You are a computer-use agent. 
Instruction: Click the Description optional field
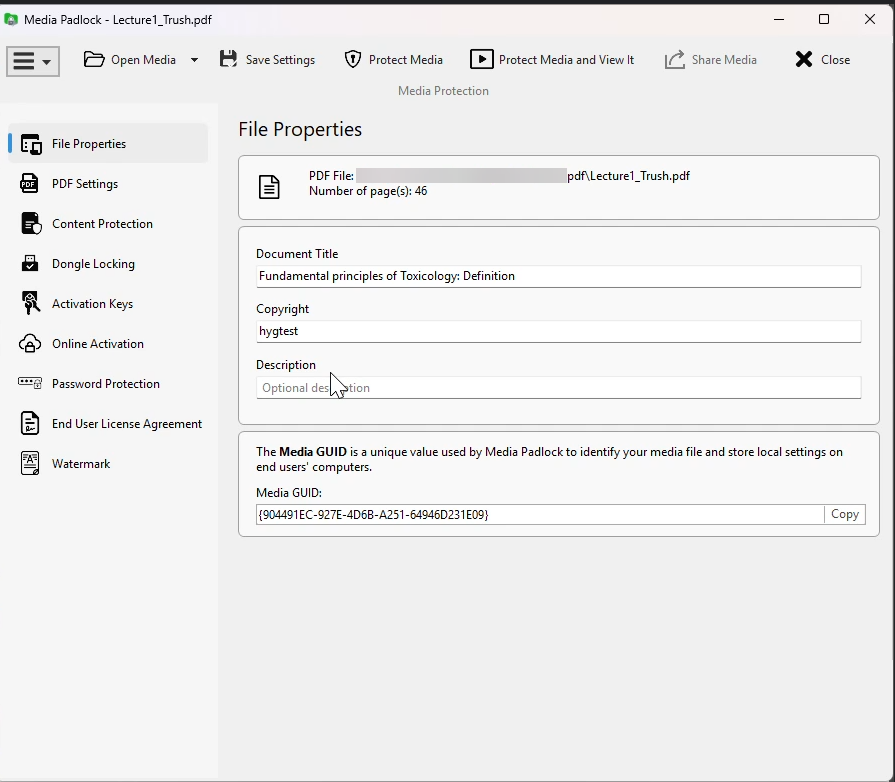557,388
